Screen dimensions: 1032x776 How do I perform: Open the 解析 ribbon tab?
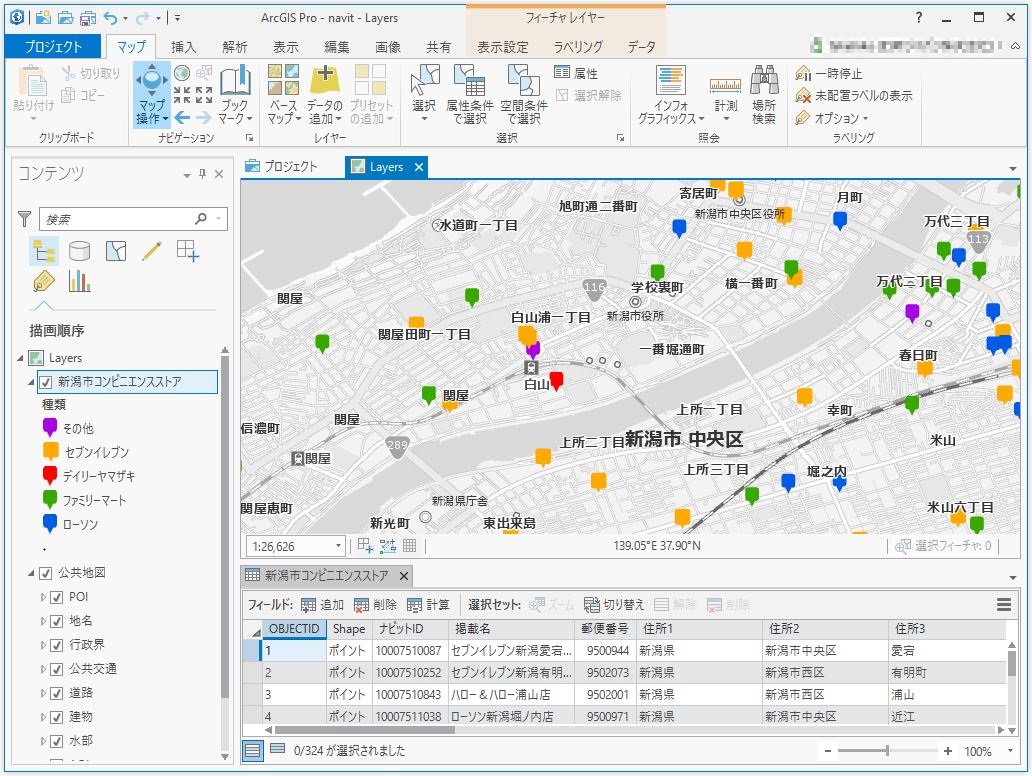234,47
